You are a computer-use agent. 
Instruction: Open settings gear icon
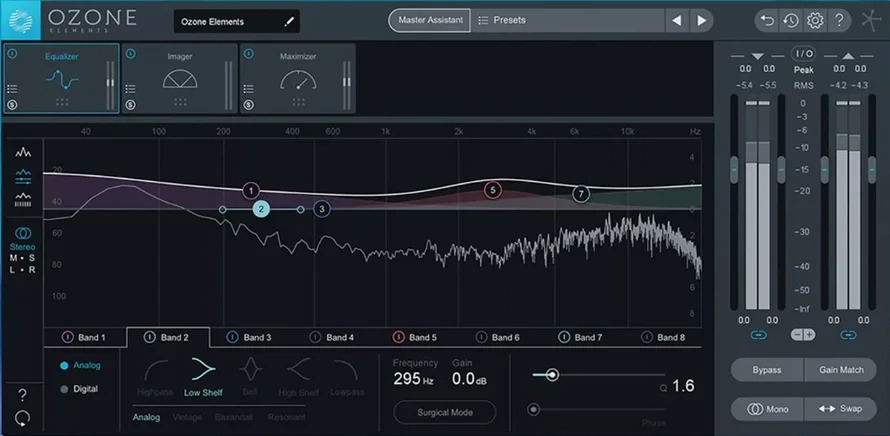[x=815, y=21]
